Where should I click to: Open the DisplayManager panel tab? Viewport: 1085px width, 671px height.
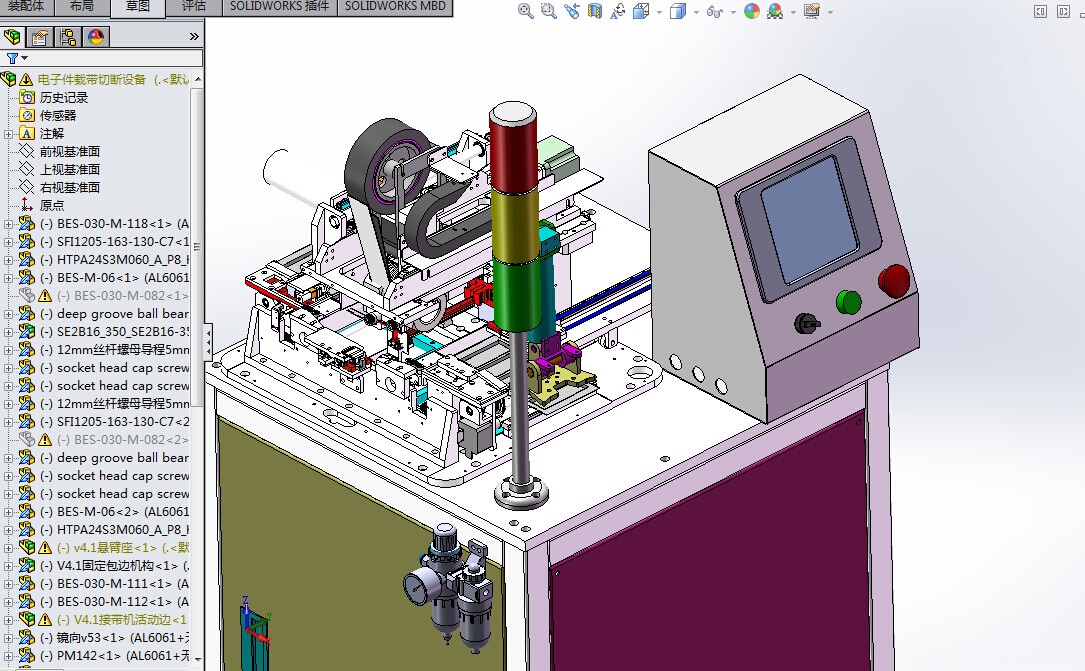95,37
